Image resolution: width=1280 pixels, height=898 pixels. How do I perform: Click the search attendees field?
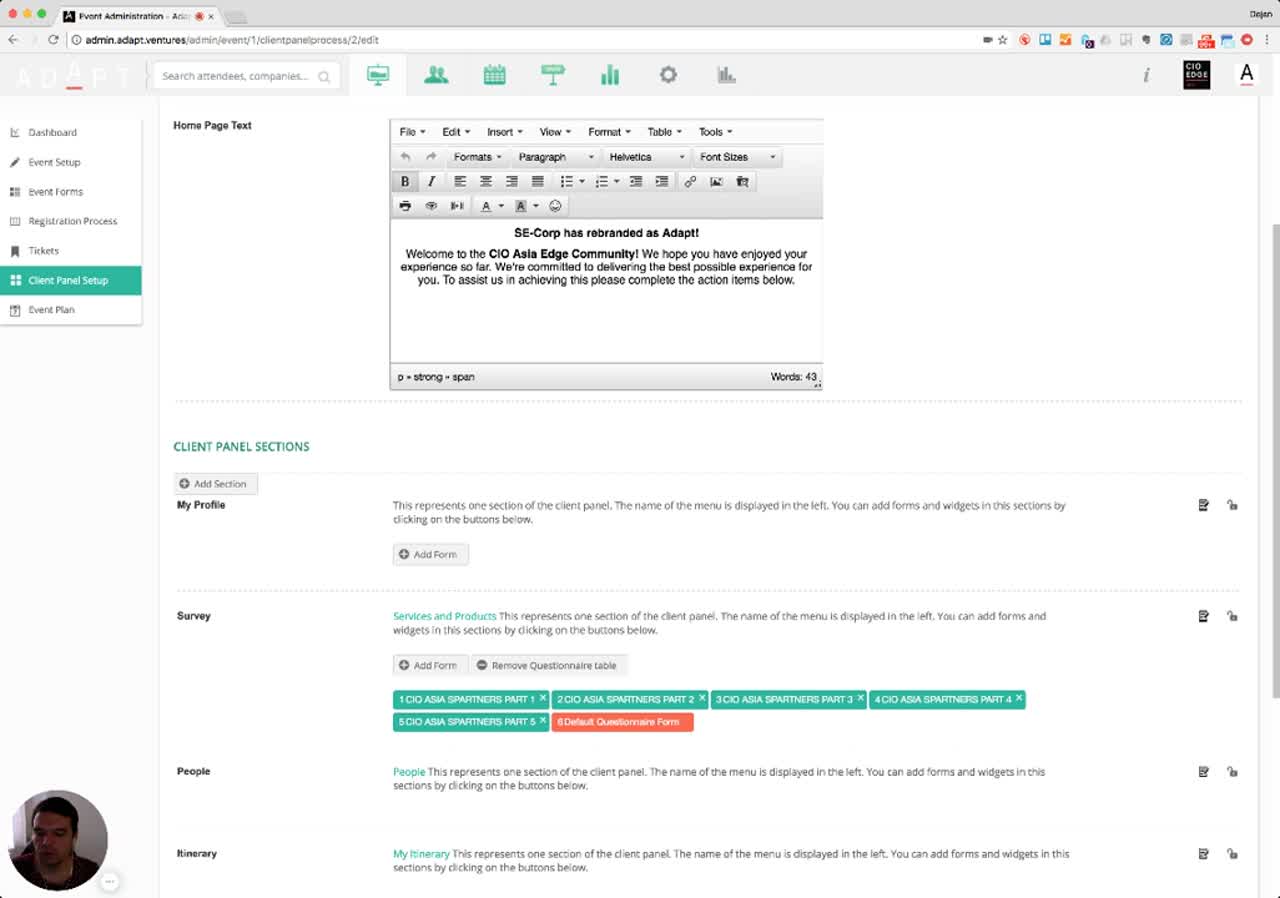[x=245, y=76]
